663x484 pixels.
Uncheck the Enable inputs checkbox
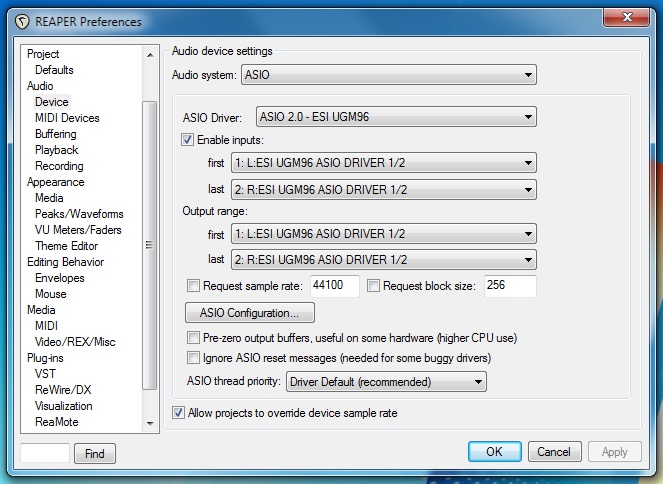(187, 139)
